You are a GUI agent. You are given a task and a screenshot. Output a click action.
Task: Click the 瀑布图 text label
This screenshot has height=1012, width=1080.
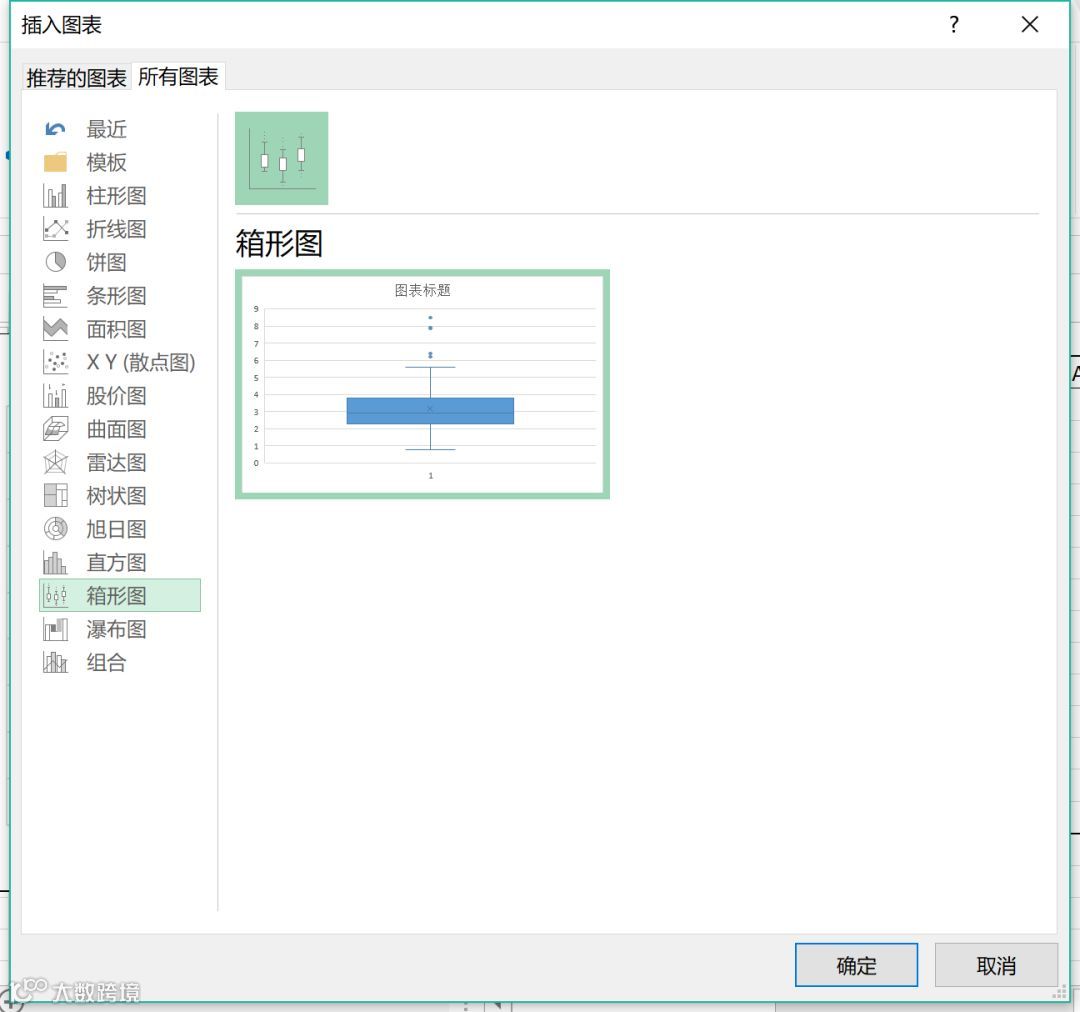click(116, 629)
